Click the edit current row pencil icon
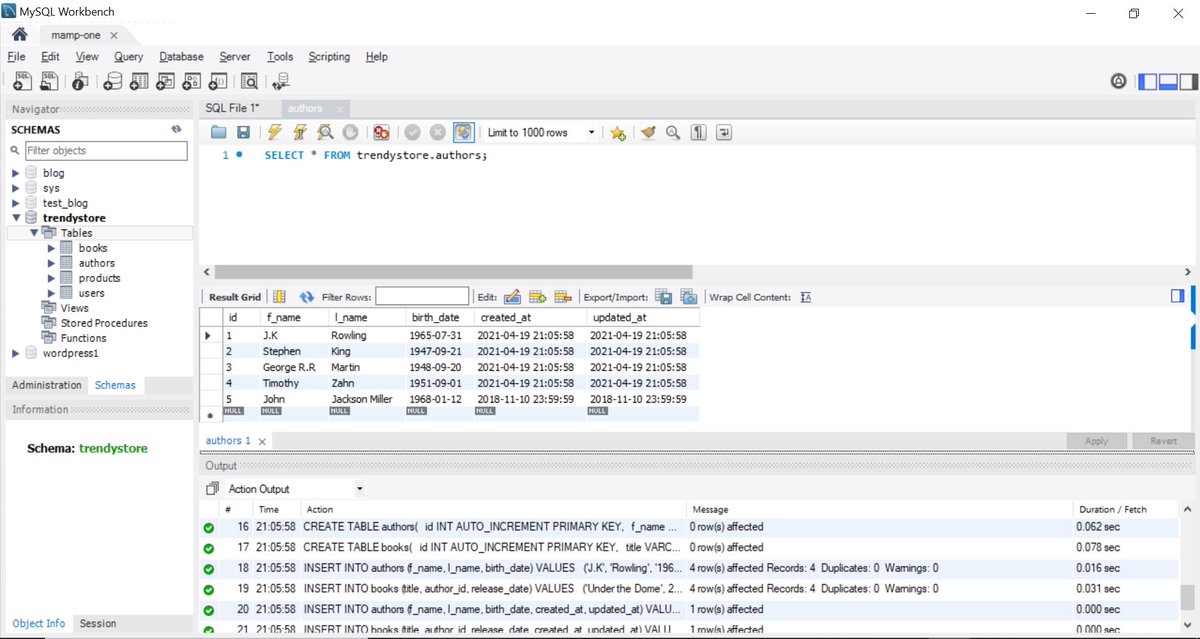Viewport: 1200px width, 639px height. (x=512, y=297)
